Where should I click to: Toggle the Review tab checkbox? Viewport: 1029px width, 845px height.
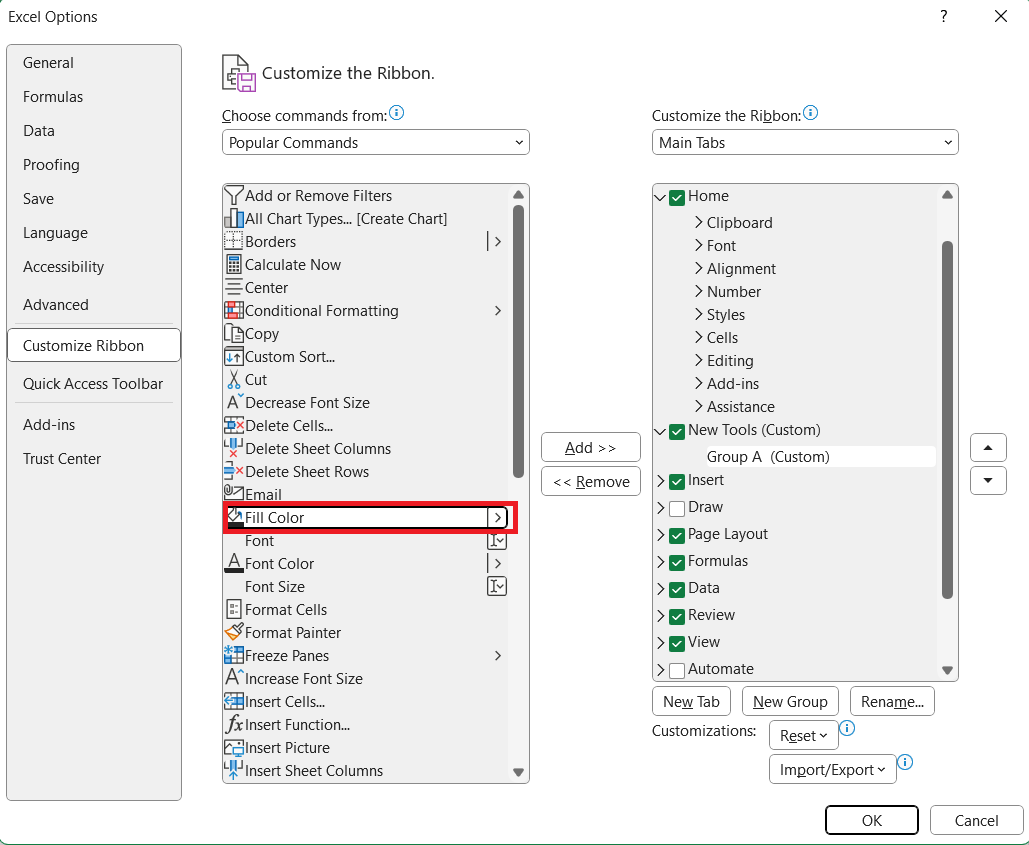click(677, 615)
